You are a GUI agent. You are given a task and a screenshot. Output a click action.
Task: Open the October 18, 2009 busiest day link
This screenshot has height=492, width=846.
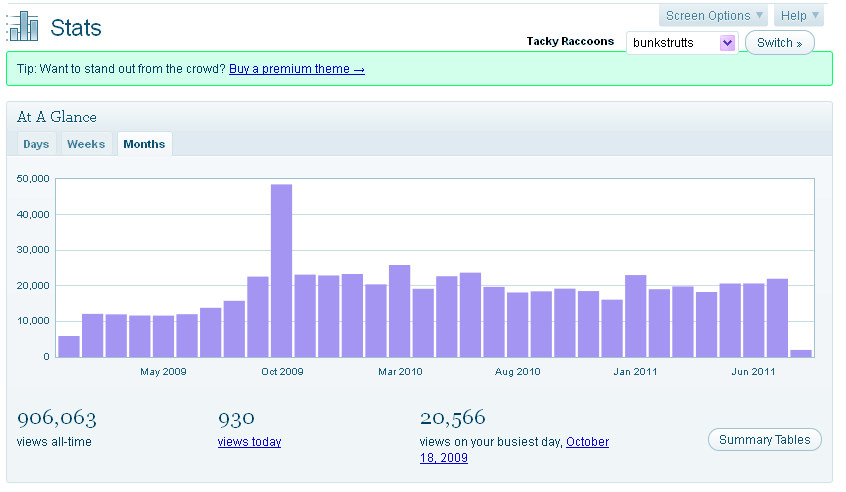587,441
